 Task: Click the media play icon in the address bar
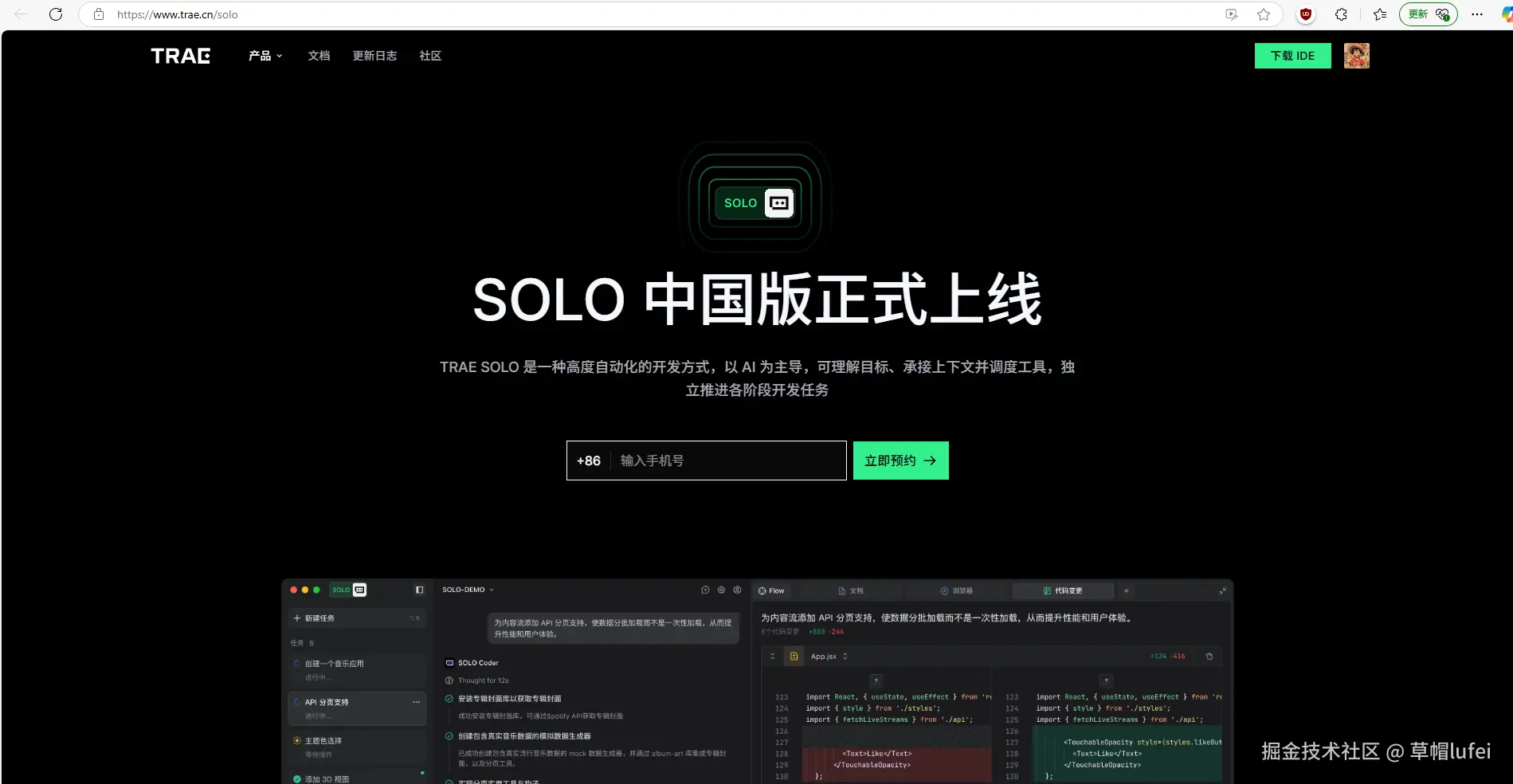tap(1232, 14)
